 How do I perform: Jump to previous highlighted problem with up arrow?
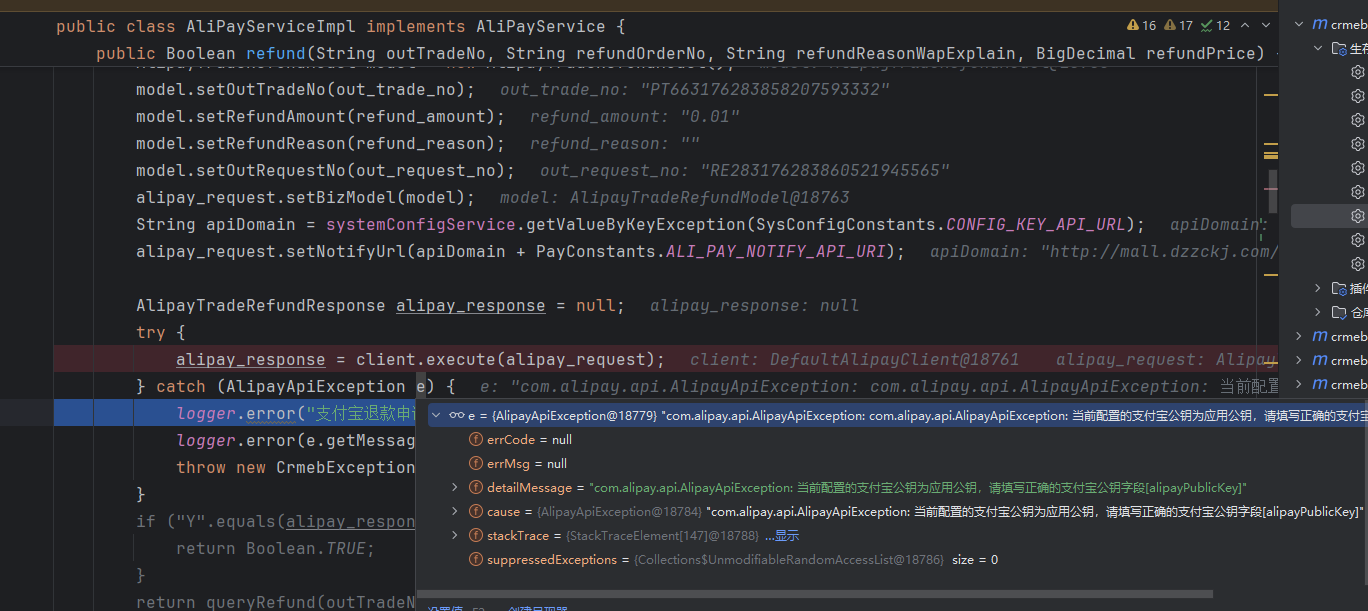pyautogui.click(x=1246, y=26)
